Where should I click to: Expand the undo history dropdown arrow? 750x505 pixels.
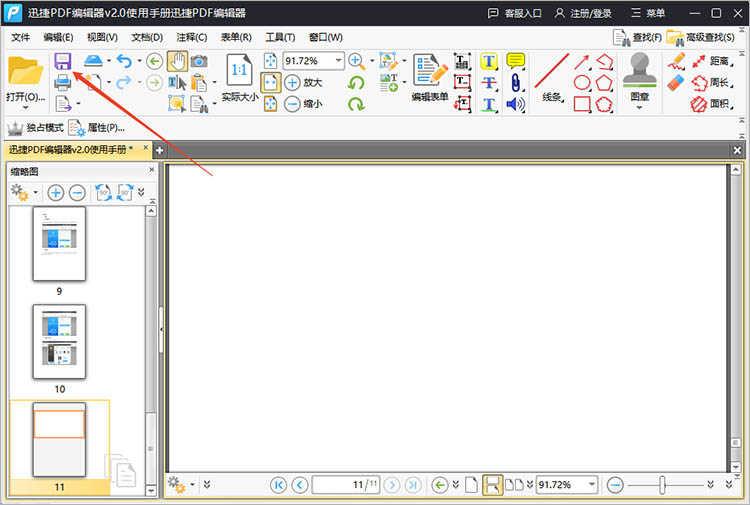tap(139, 61)
